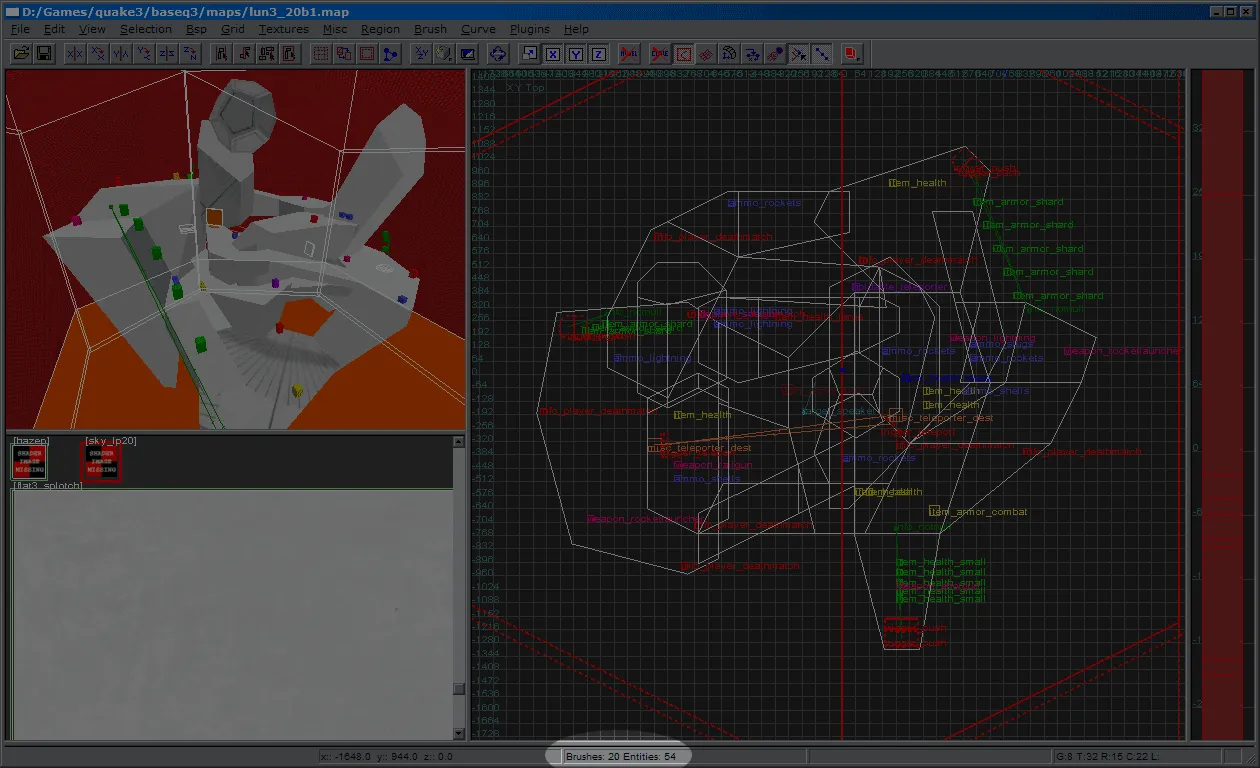Click the free rotation toolbar icon

click(499, 53)
